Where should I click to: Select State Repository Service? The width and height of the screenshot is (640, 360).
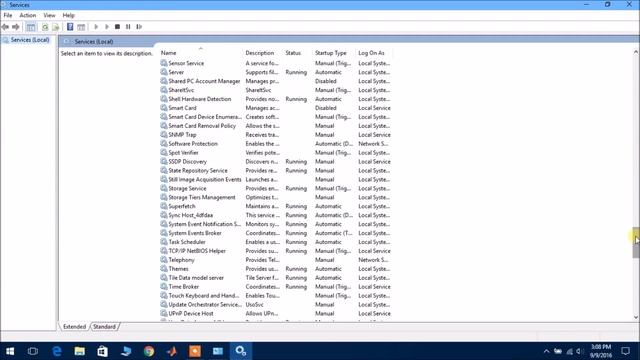[198, 171]
